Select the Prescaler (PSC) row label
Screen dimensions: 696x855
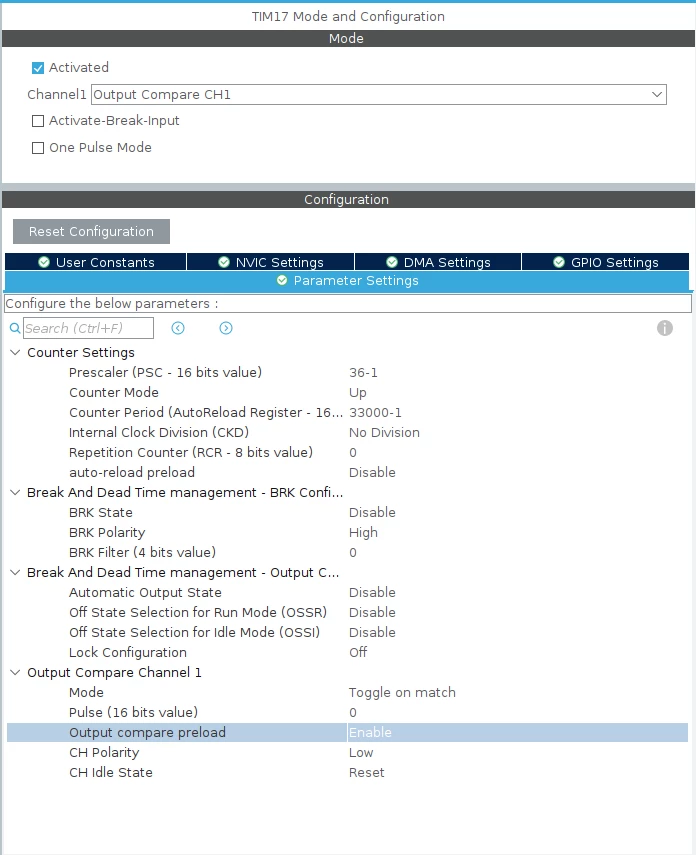click(165, 372)
